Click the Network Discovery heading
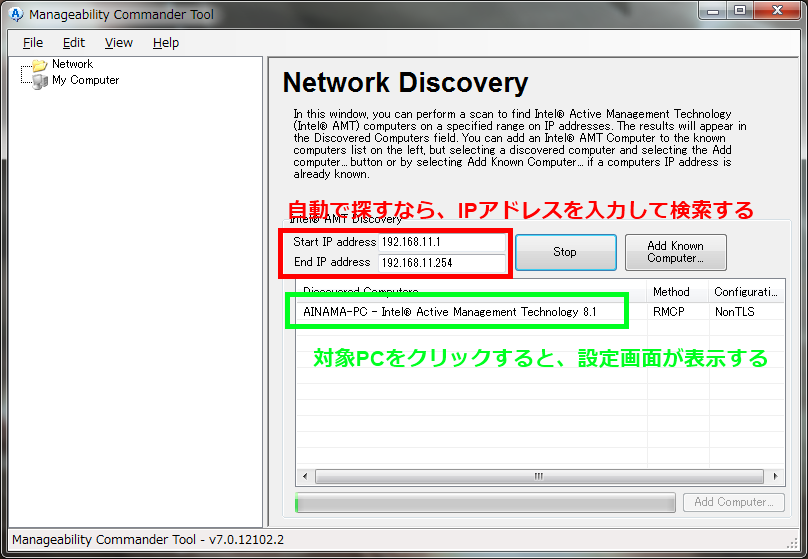808x559 pixels. [x=406, y=82]
